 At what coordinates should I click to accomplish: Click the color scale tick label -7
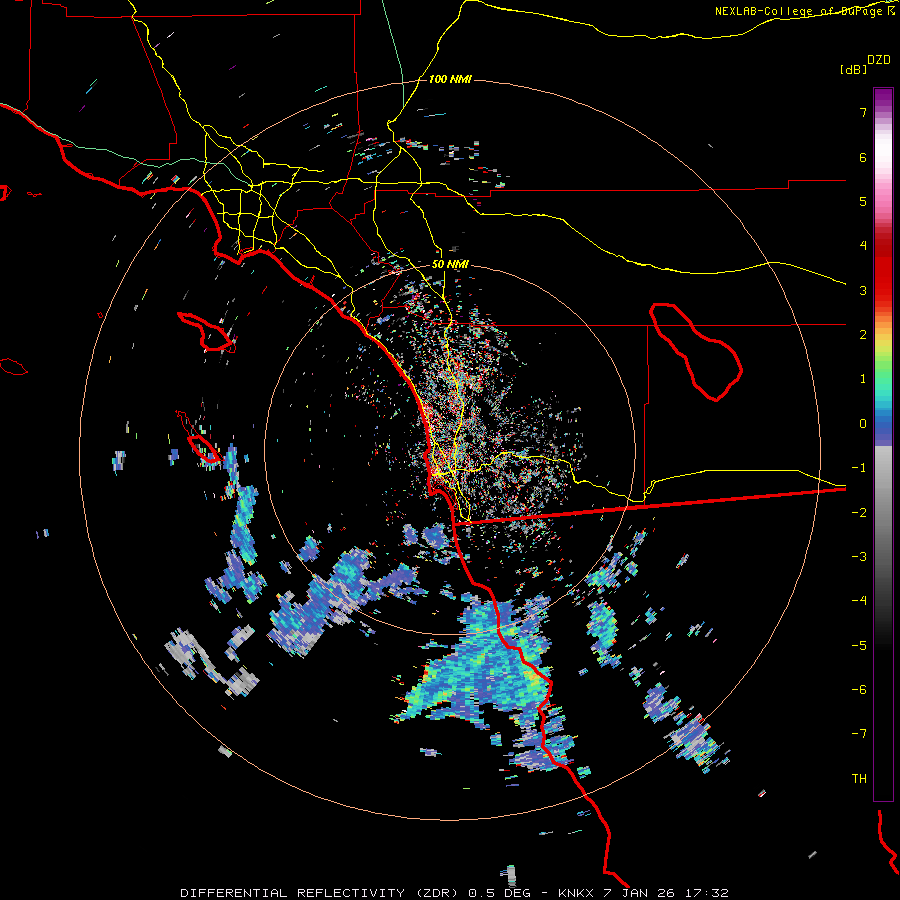(859, 734)
